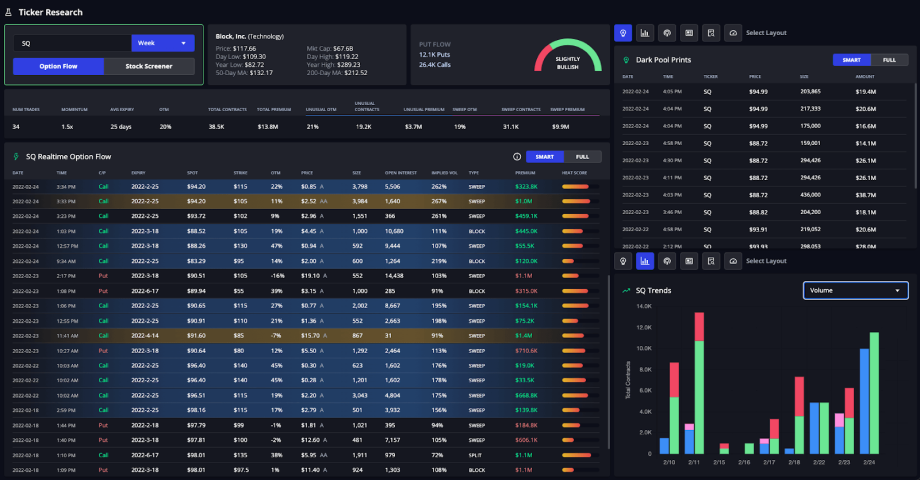Click the SQ ticker search field

tap(72, 43)
